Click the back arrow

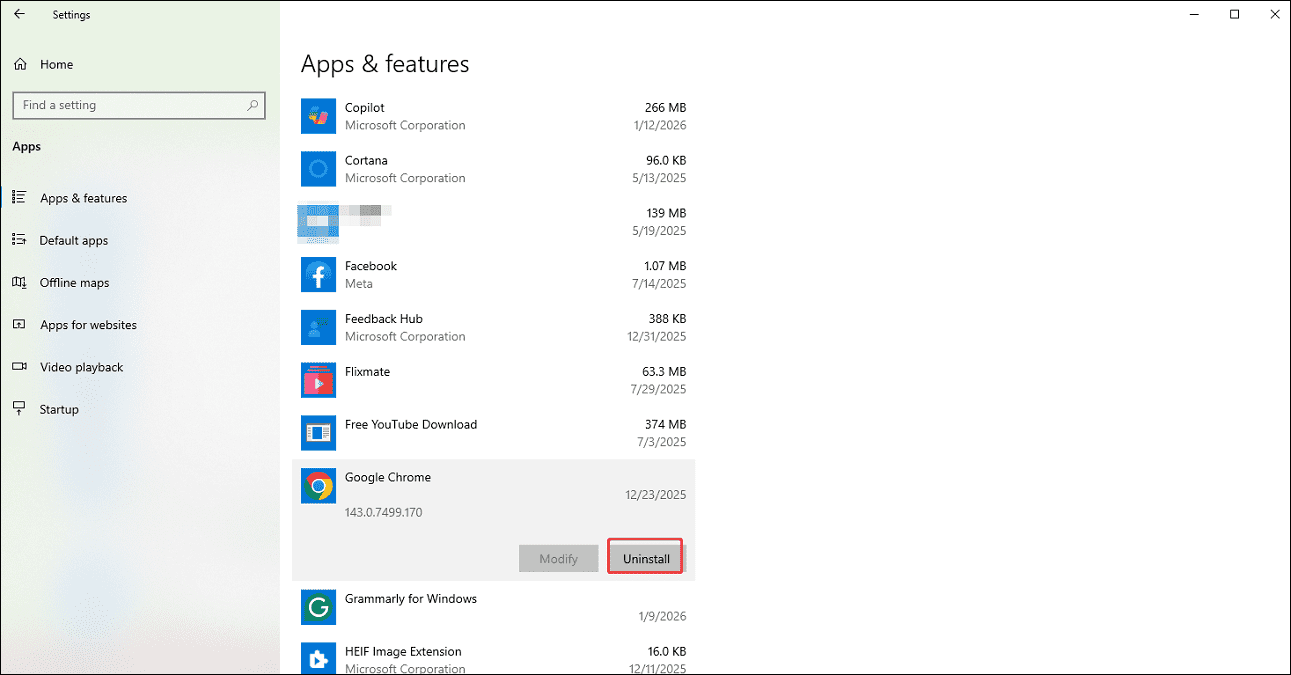(x=19, y=14)
